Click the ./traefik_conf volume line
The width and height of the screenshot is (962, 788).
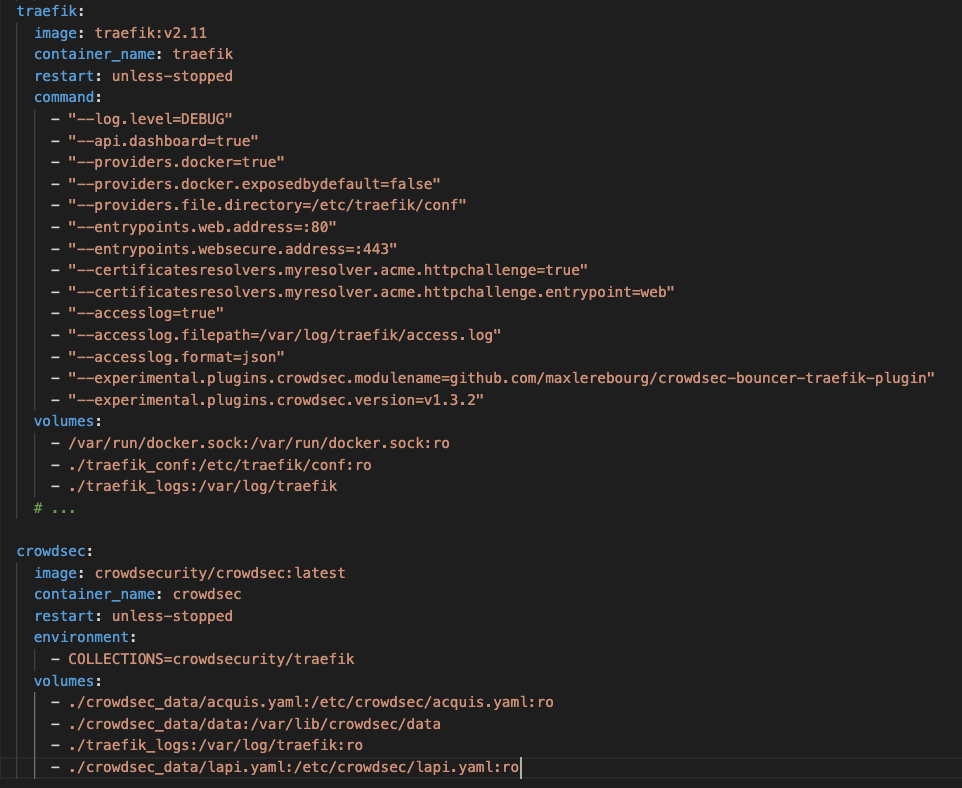(211, 465)
